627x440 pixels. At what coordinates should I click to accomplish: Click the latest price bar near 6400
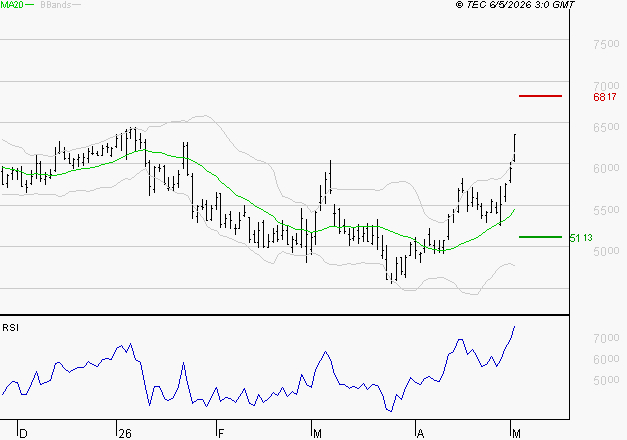coord(515,148)
